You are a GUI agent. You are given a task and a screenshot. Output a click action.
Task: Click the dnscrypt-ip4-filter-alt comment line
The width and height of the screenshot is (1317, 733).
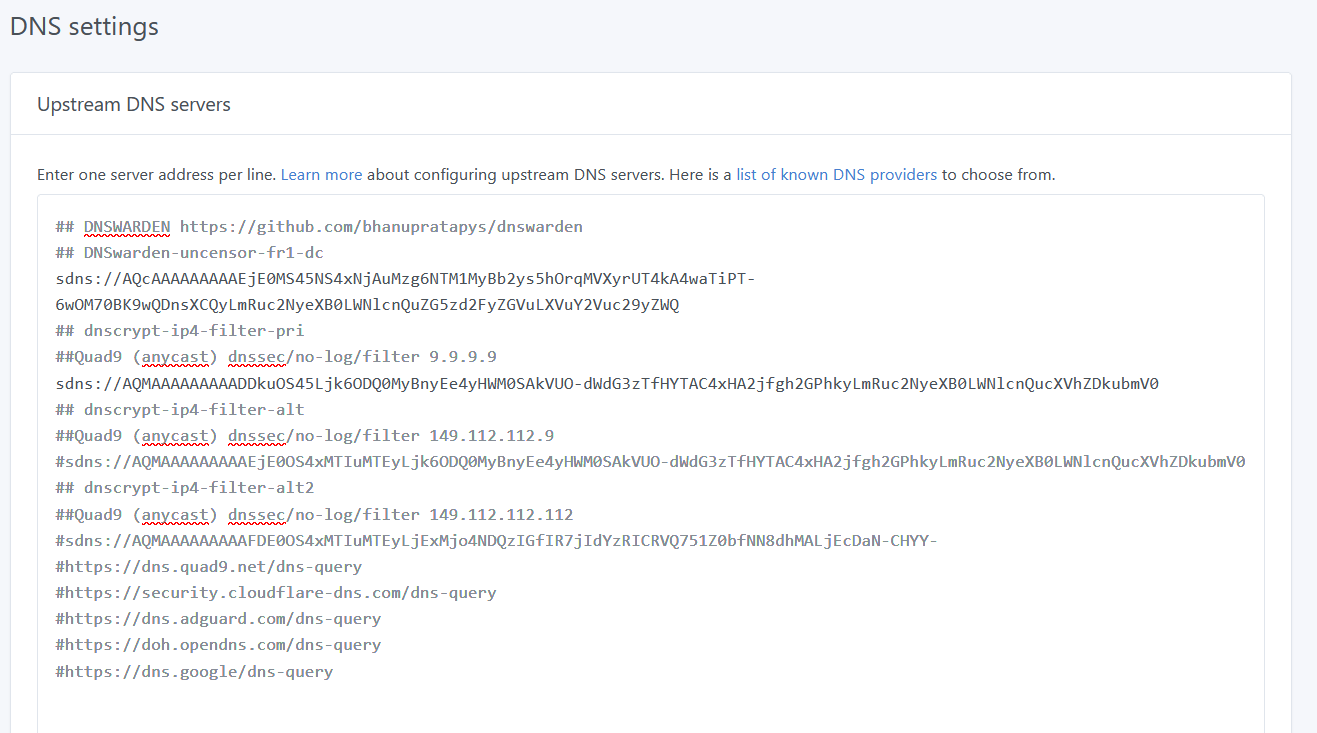click(180, 408)
